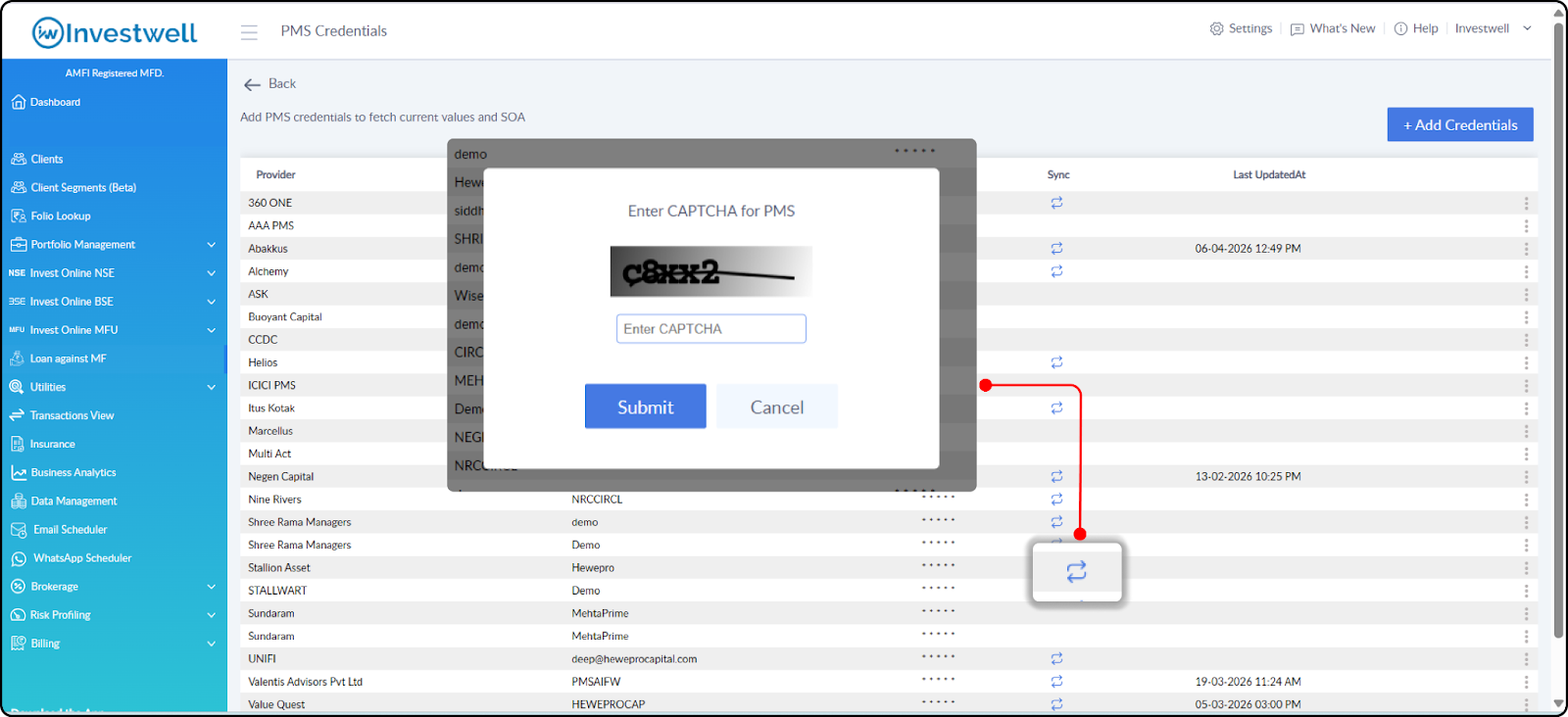This screenshot has width=1568, height=717.
Task: Sync the 360 ONE row
Action: (x=1056, y=203)
